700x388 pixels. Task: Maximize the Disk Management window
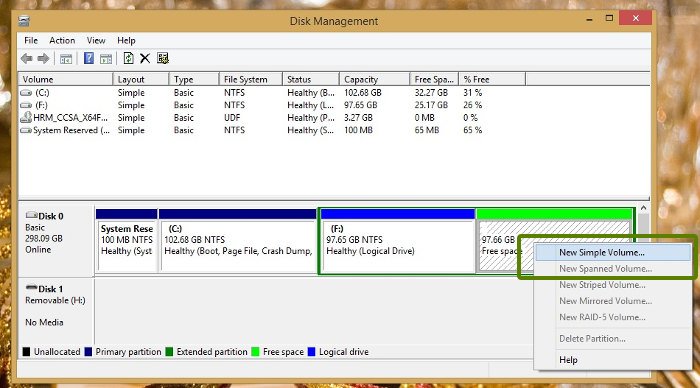pyautogui.click(x=609, y=18)
